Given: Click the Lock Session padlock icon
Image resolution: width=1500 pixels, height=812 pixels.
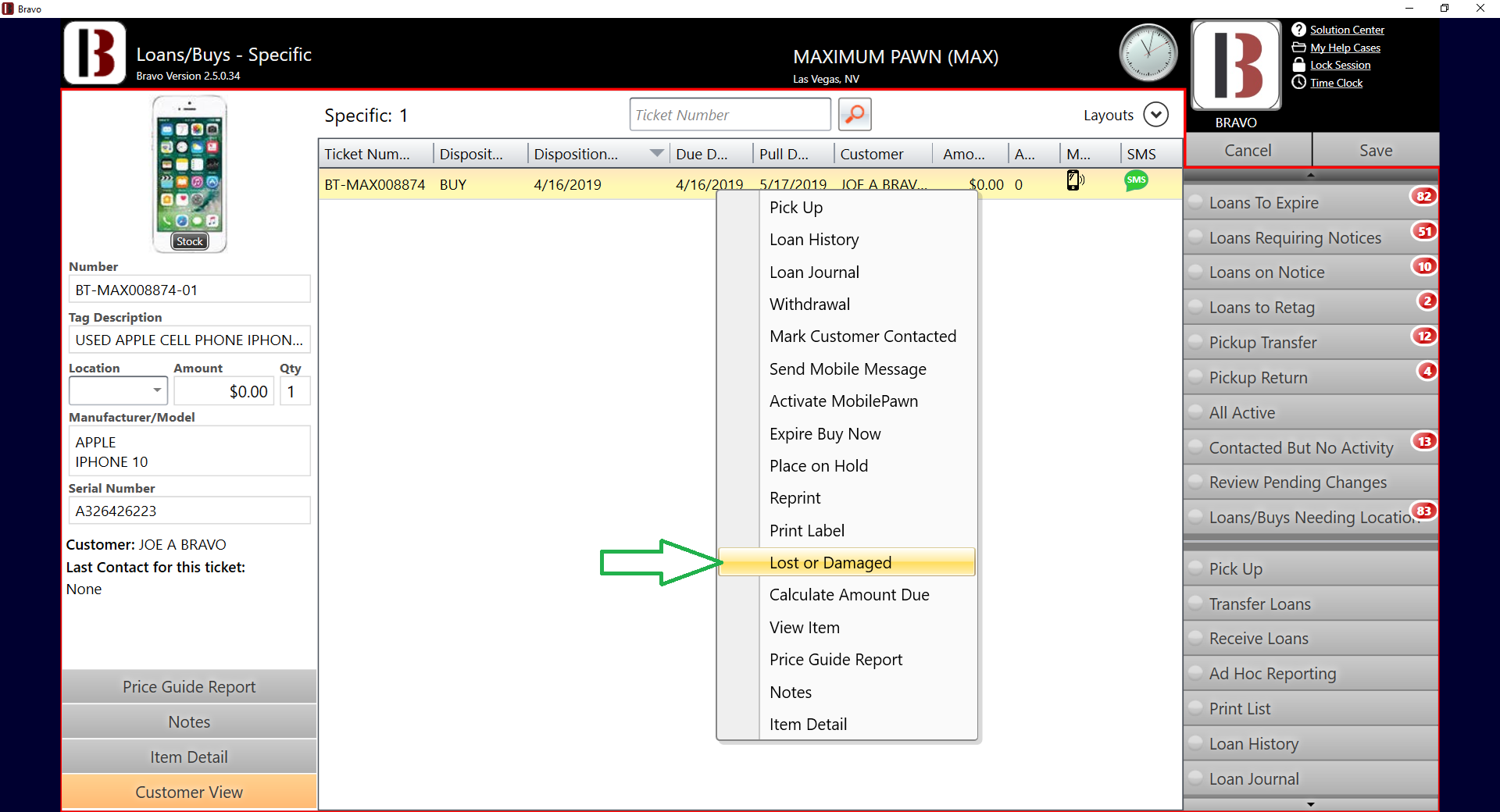Looking at the screenshot, I should tap(1298, 65).
